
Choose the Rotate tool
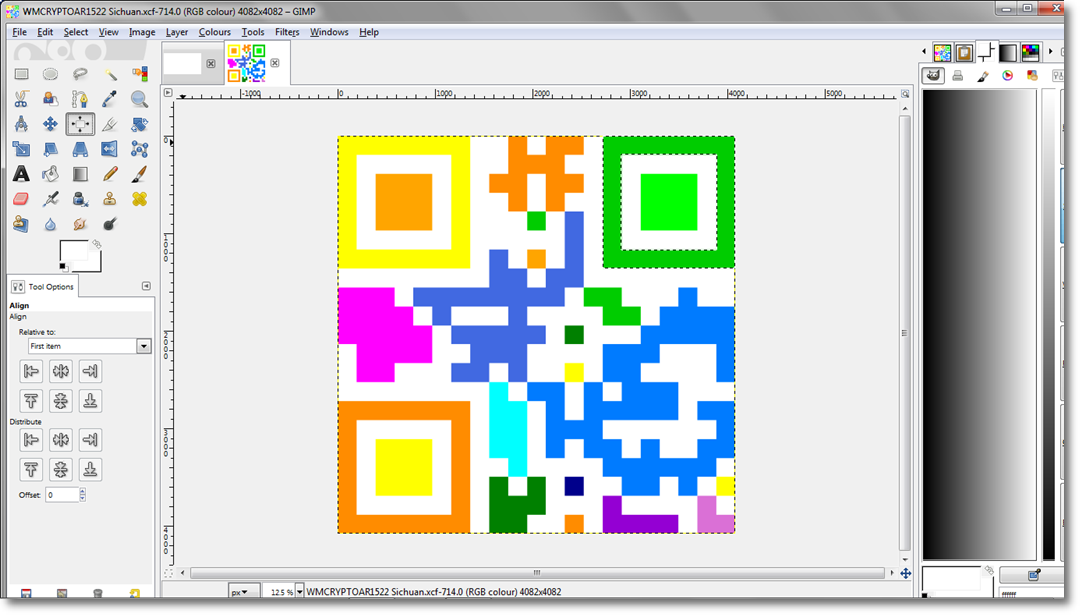(139, 124)
